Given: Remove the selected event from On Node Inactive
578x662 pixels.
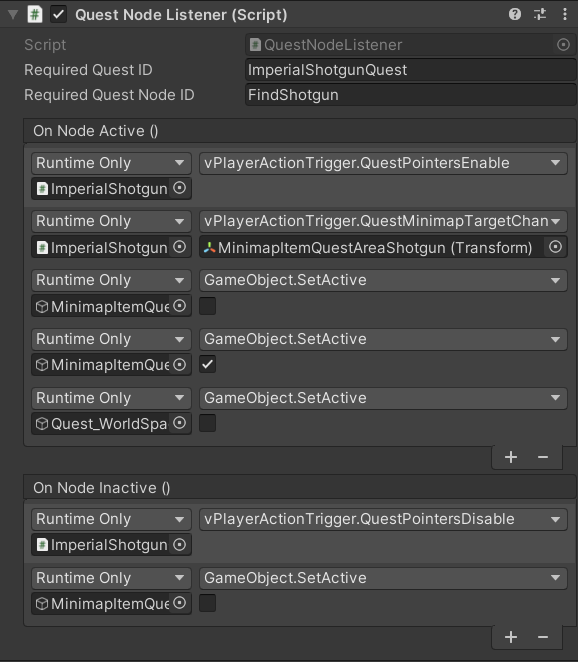Looking at the screenshot, I should point(543,637).
